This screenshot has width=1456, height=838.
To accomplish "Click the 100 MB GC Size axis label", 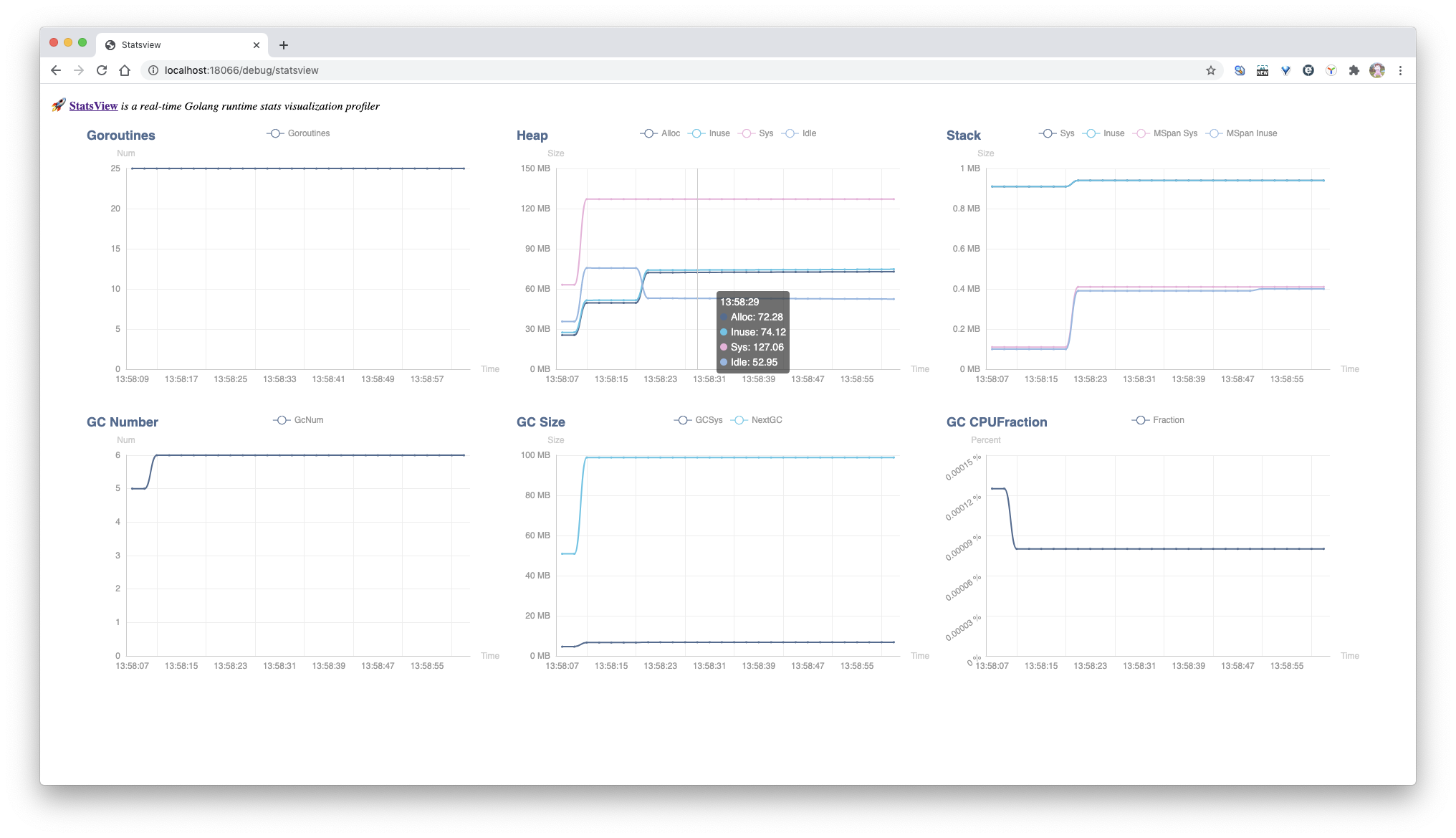I will [536, 455].
